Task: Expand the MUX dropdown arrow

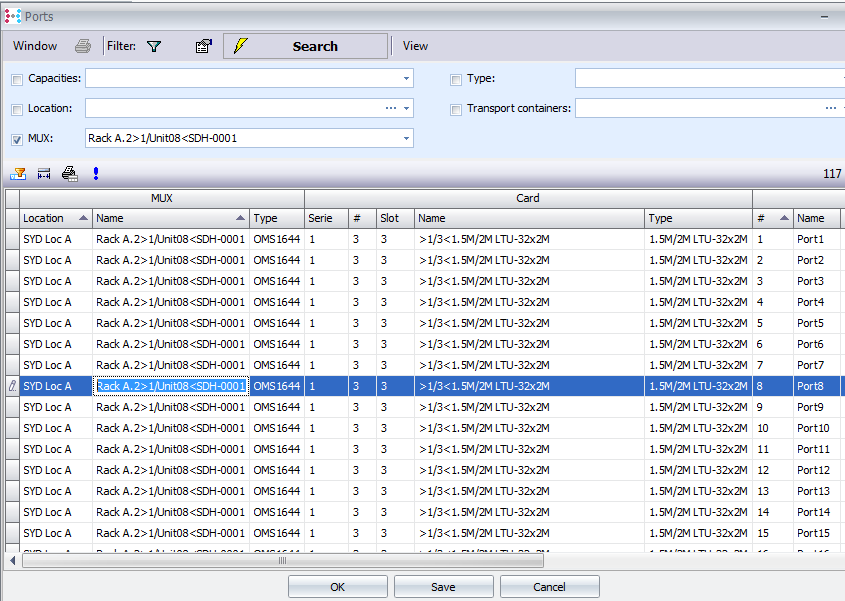Action: [406, 139]
